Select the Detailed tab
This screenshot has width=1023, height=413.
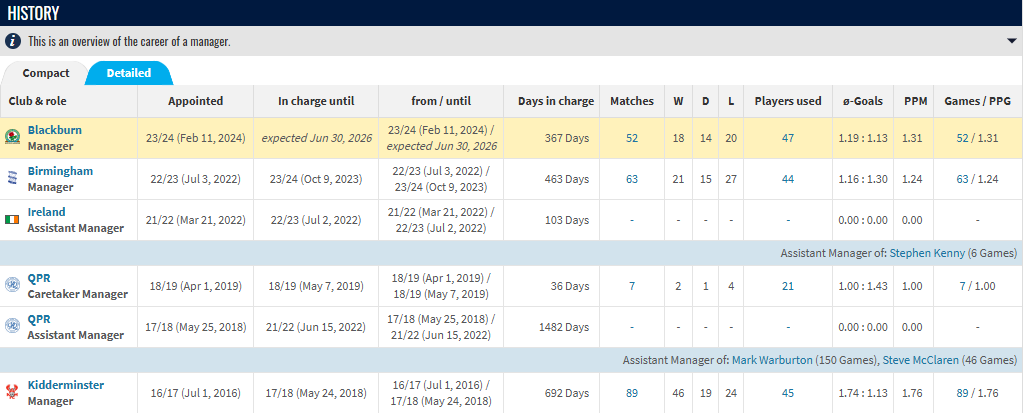point(129,73)
